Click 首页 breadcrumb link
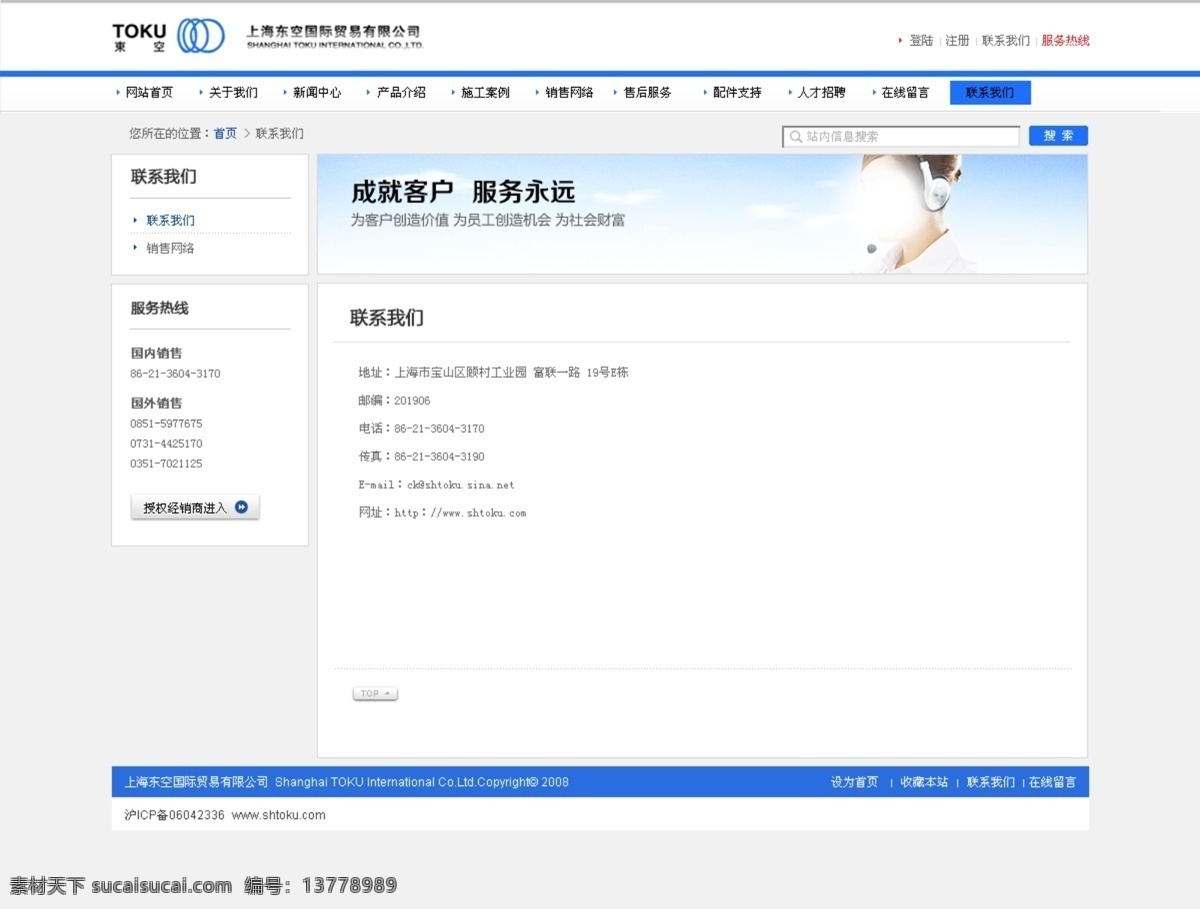Screen dimensions: 1200x909 tap(225, 134)
